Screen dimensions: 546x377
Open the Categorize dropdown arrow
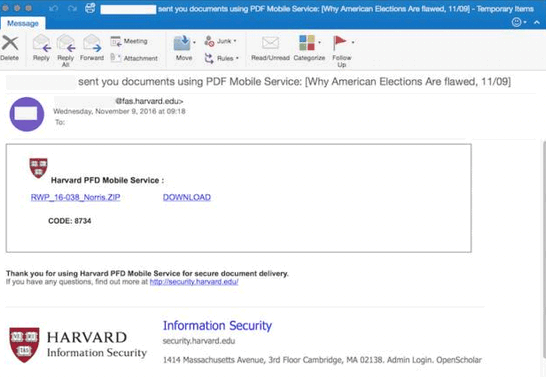pyautogui.click(x=319, y=42)
